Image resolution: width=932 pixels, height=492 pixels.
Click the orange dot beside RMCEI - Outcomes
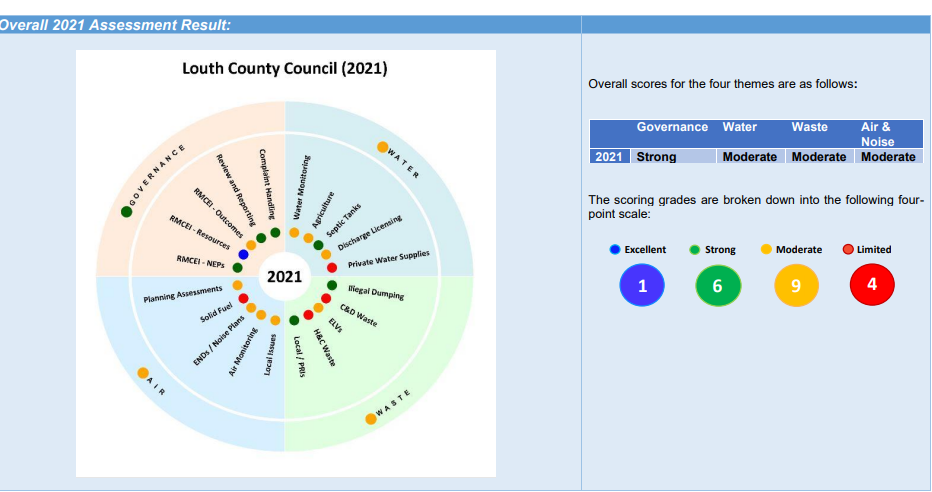coord(251,245)
